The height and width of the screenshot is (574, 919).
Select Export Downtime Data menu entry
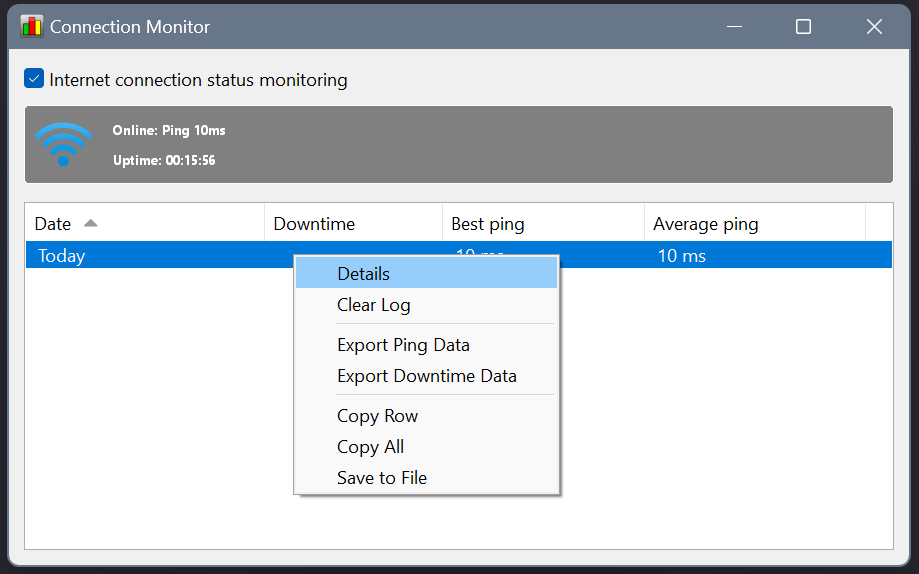[426, 376]
